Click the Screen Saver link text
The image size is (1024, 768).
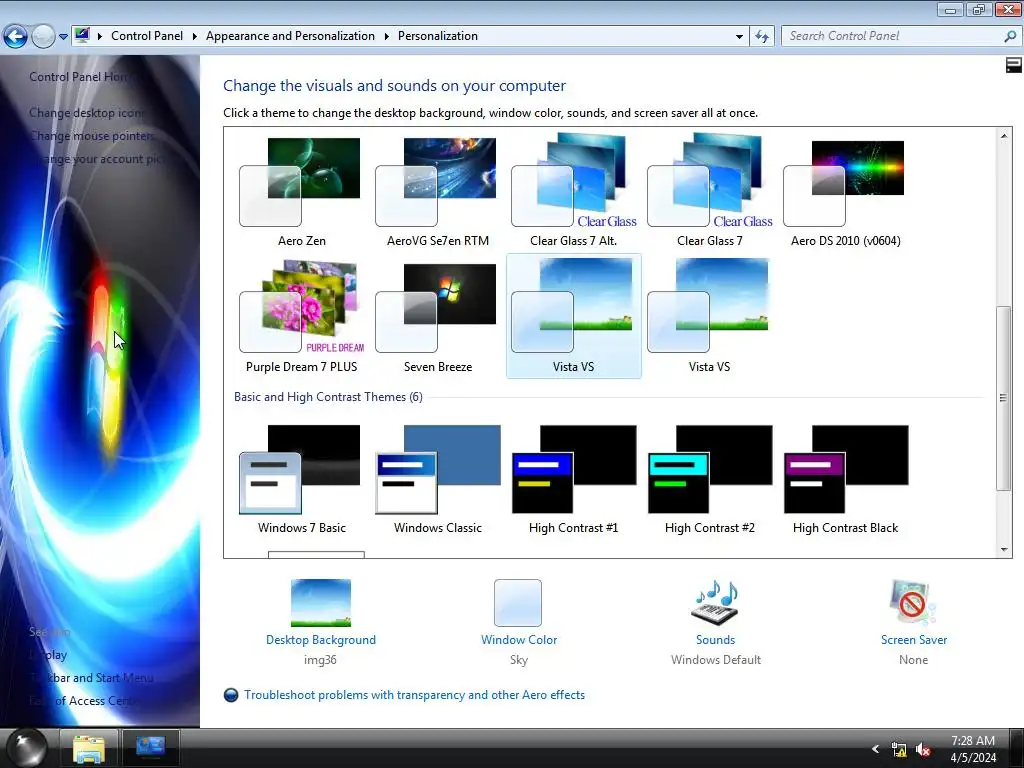click(914, 640)
